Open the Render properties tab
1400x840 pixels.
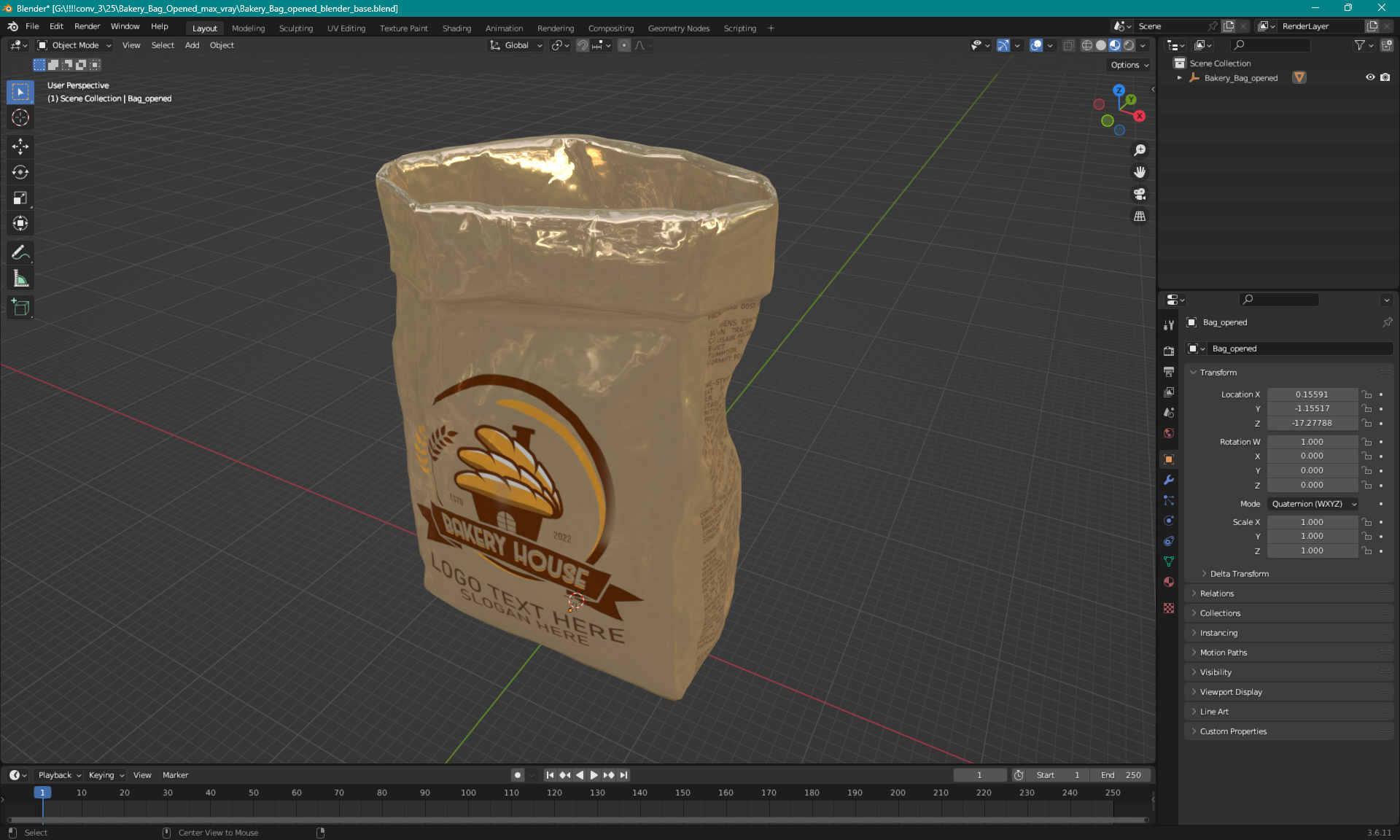pos(1169,351)
